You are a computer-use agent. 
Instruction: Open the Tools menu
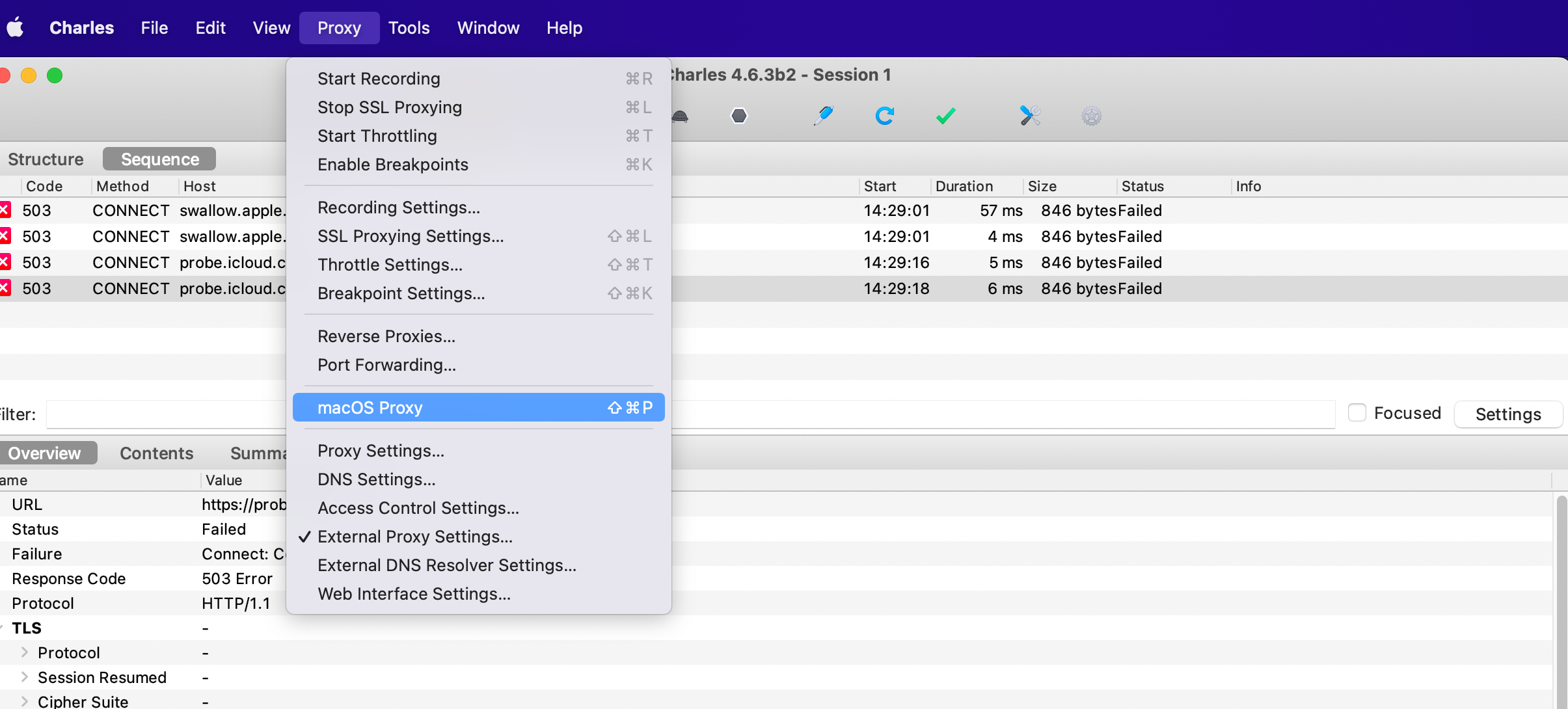coord(409,28)
